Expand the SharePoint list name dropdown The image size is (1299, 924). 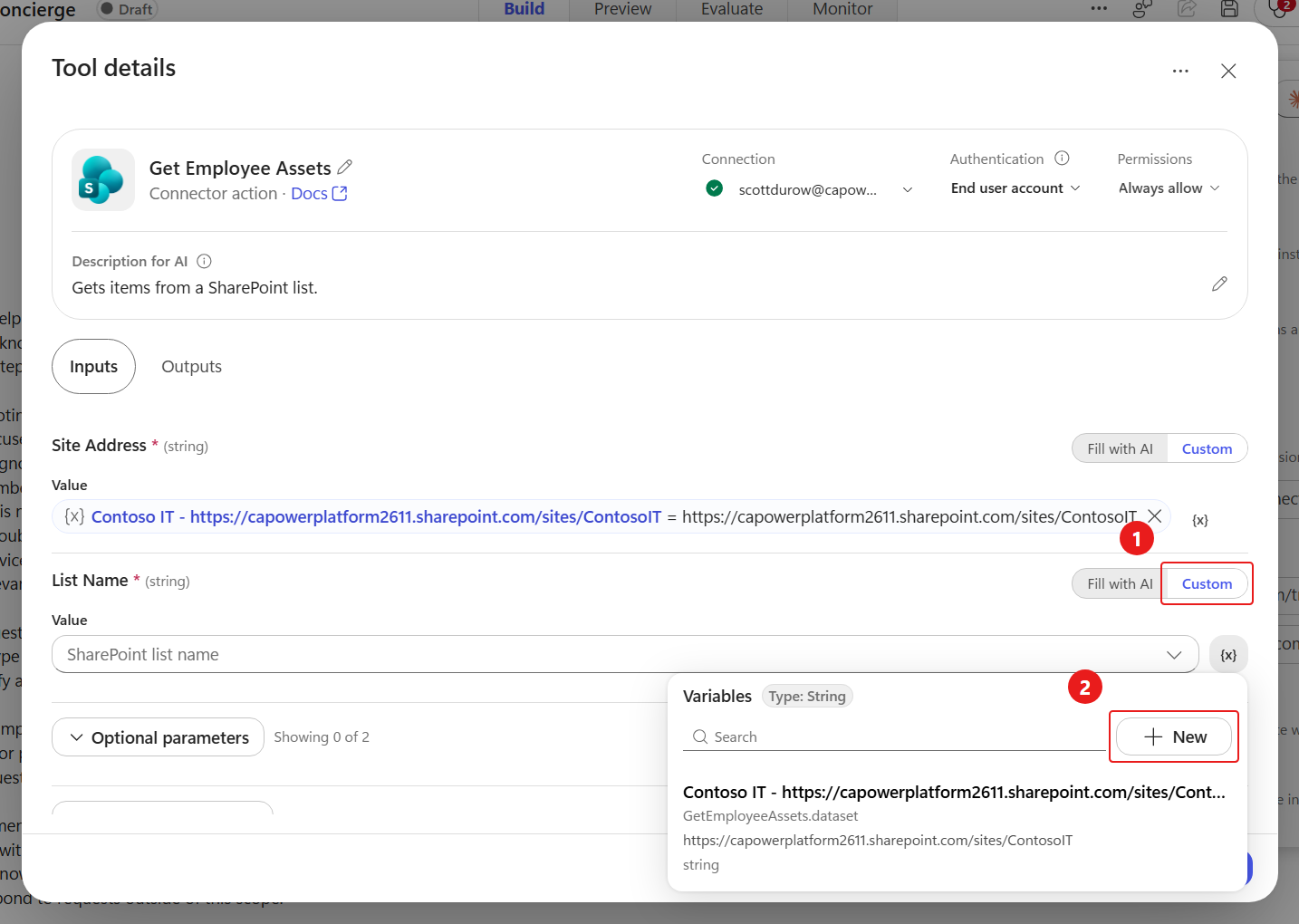[x=1174, y=655]
